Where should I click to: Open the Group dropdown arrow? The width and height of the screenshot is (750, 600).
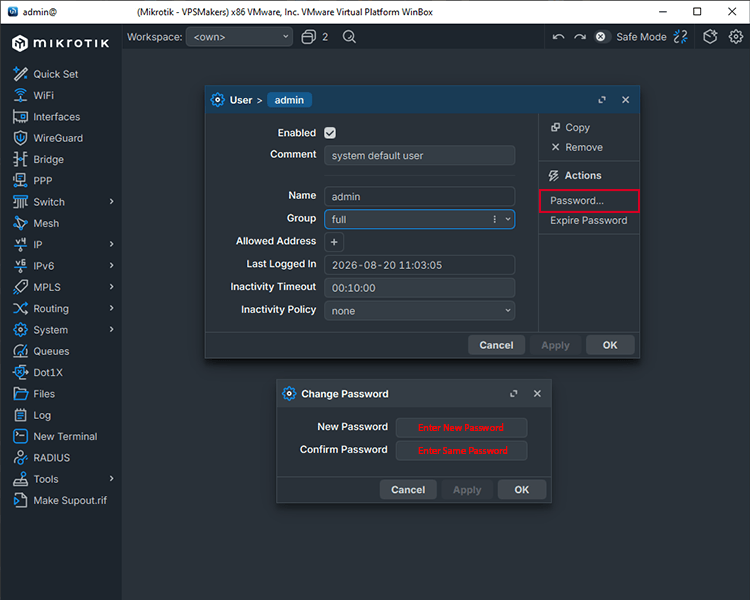pos(508,219)
